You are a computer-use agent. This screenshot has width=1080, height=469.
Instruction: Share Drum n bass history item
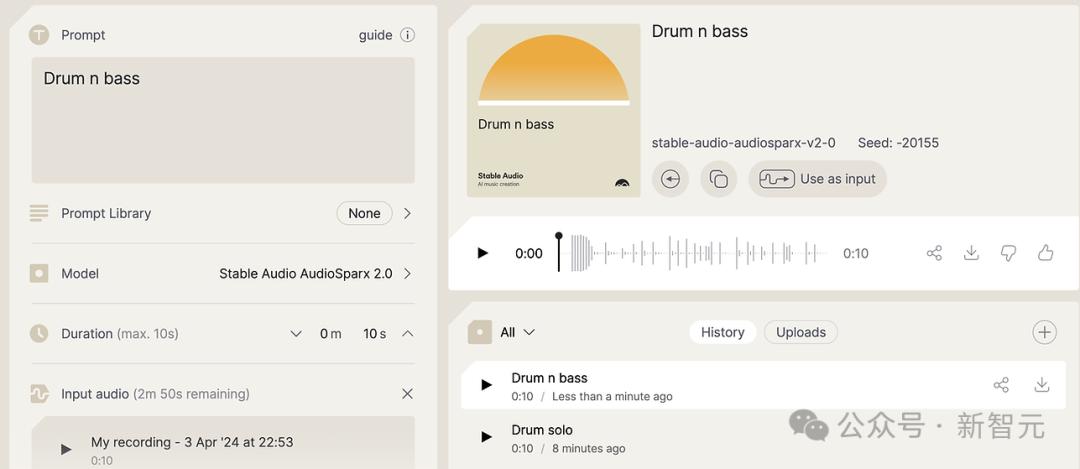[1001, 385]
